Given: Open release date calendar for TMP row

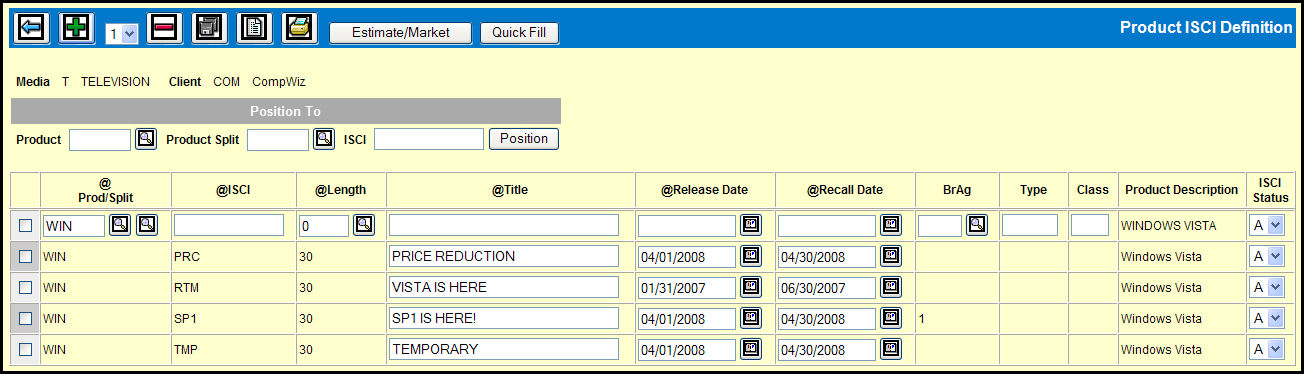Looking at the screenshot, I should click(x=751, y=349).
